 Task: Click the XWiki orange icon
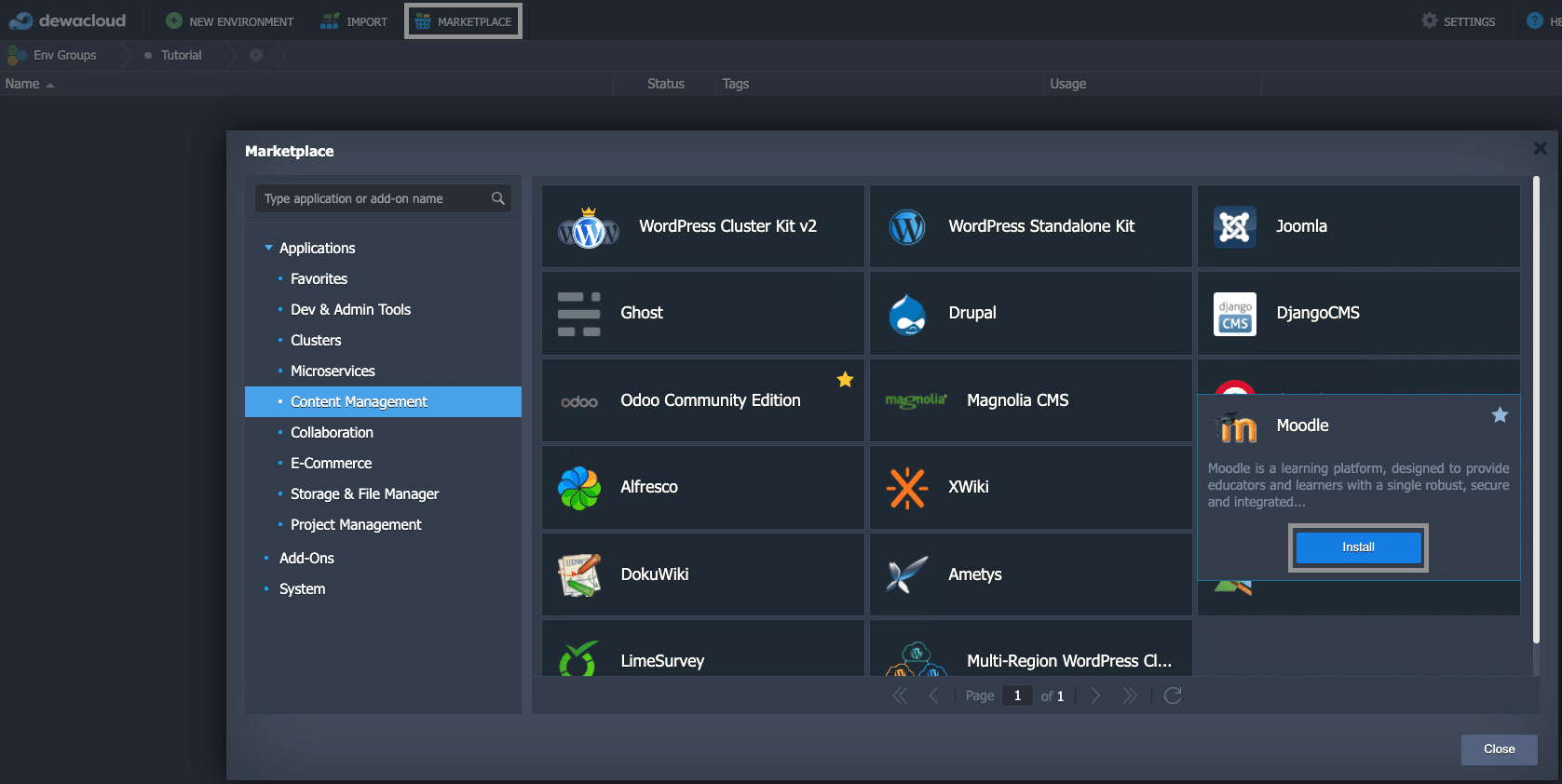[x=907, y=488]
